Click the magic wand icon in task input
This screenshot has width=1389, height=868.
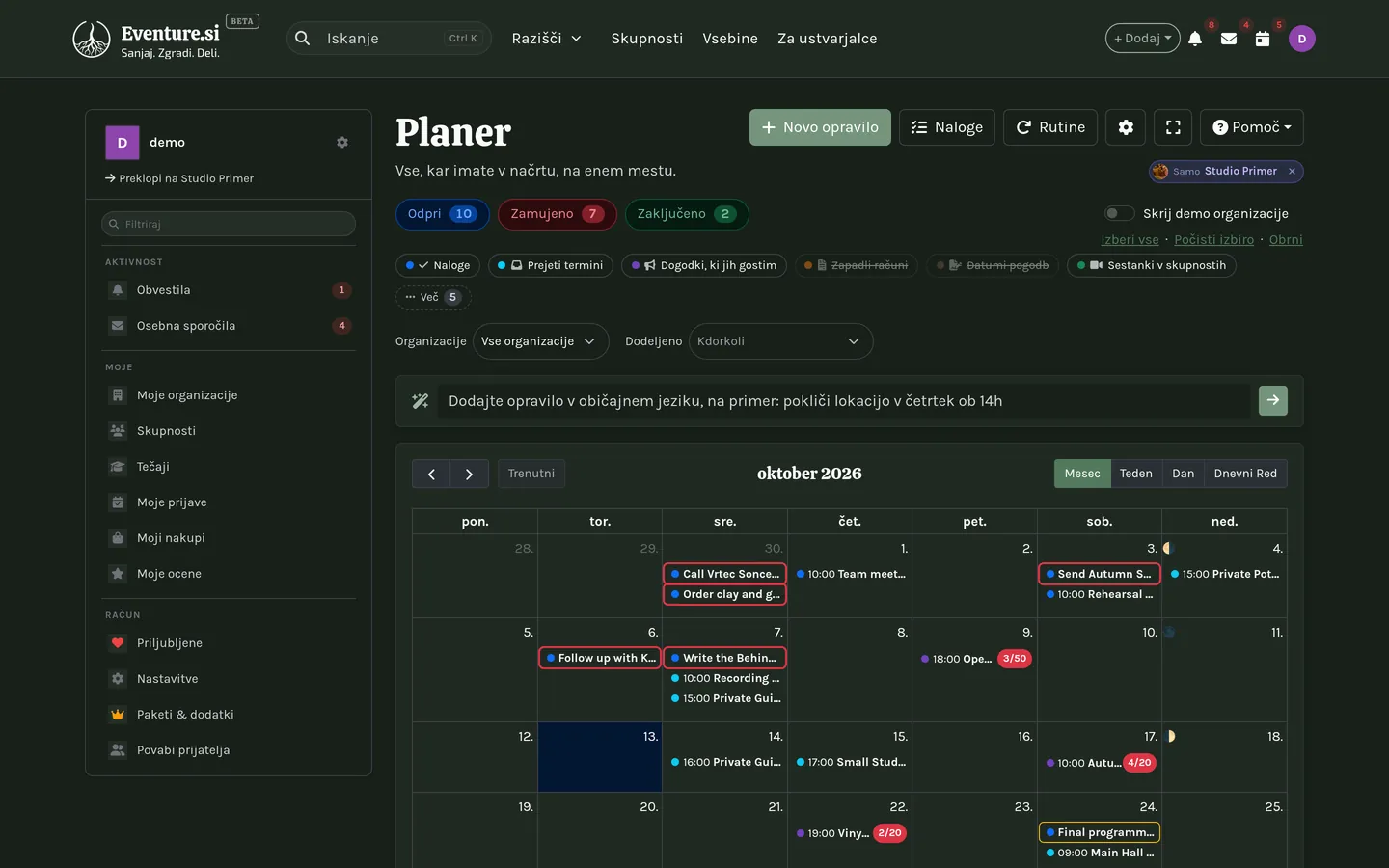coord(421,401)
